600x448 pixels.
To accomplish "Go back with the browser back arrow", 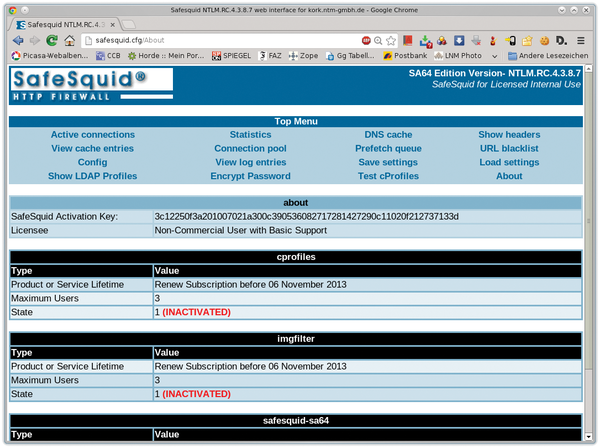I will click(18, 40).
